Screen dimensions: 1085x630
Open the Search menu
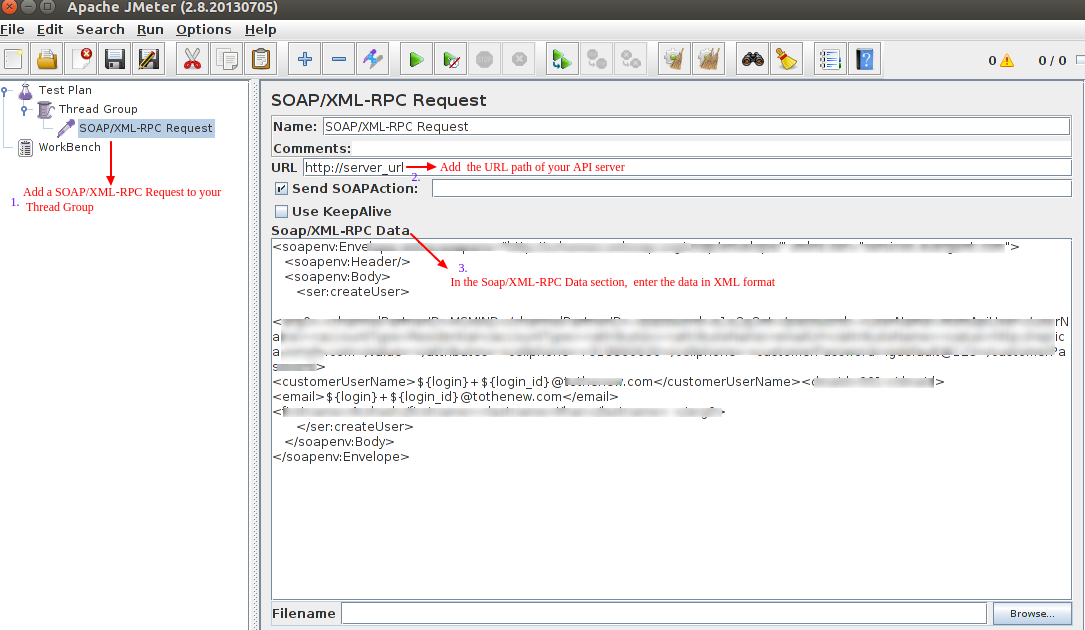click(x=100, y=30)
